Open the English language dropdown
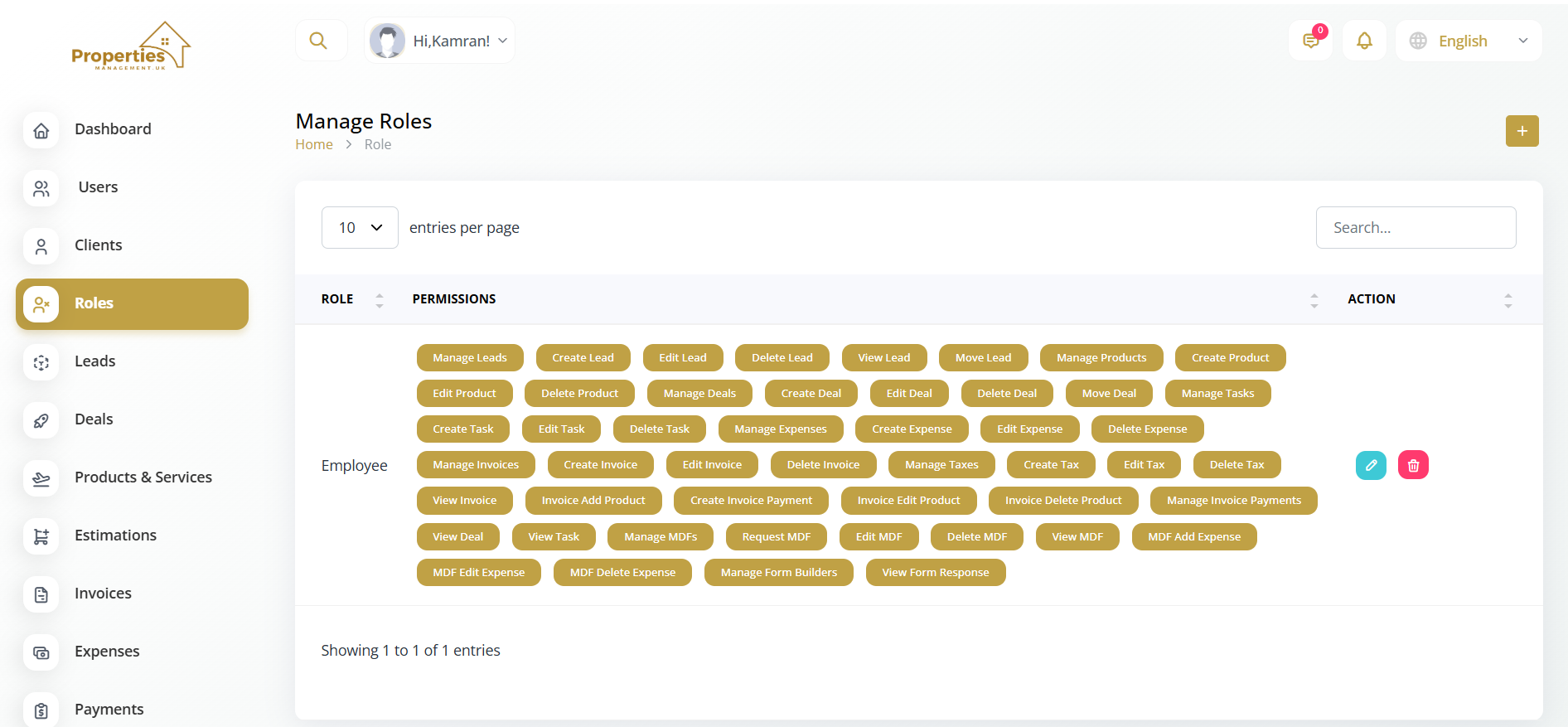 [1469, 41]
